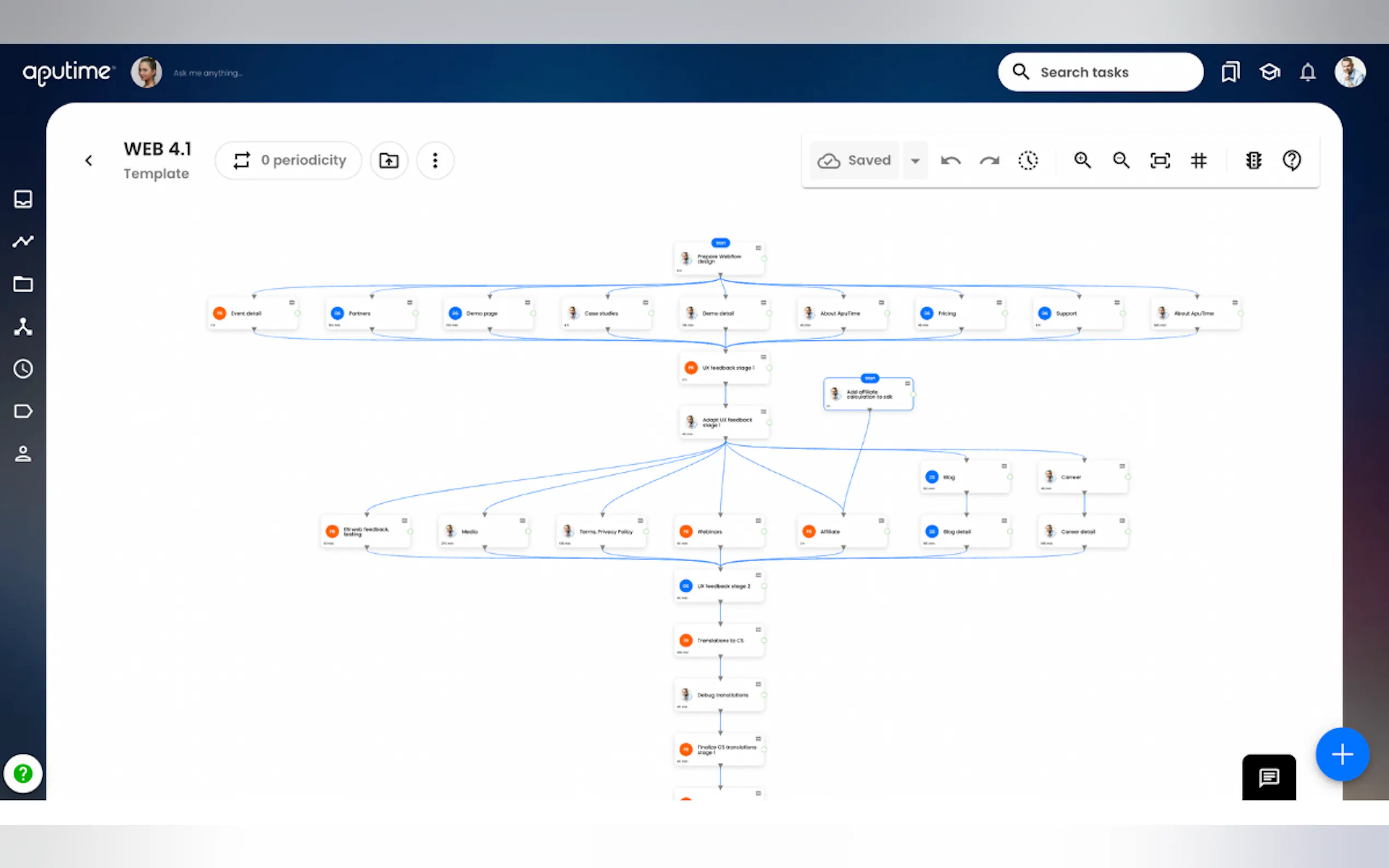1389x868 pixels.
Task: Click the move to folder icon
Action: (389, 161)
